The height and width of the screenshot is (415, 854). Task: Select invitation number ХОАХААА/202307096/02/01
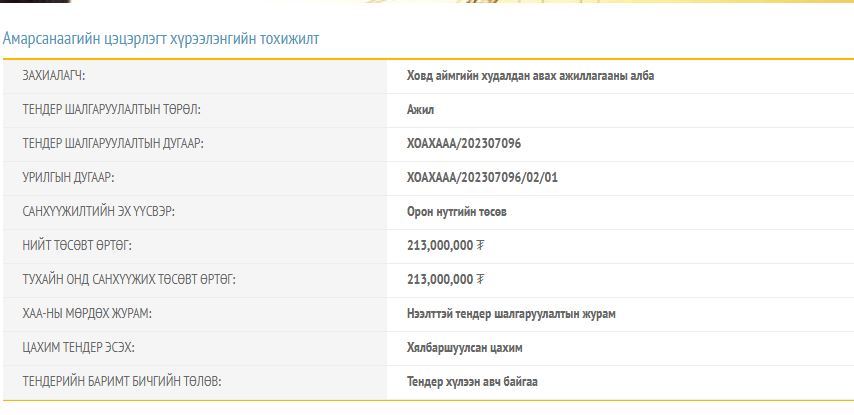(482, 178)
